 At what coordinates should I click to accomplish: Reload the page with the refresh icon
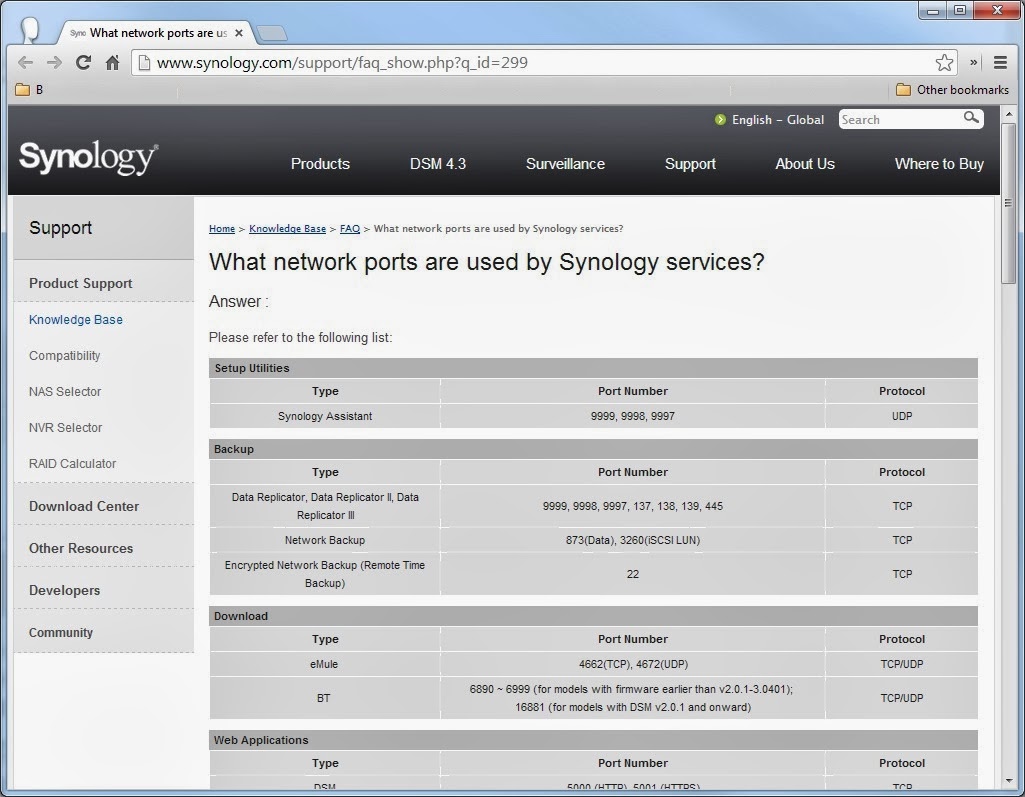[83, 63]
